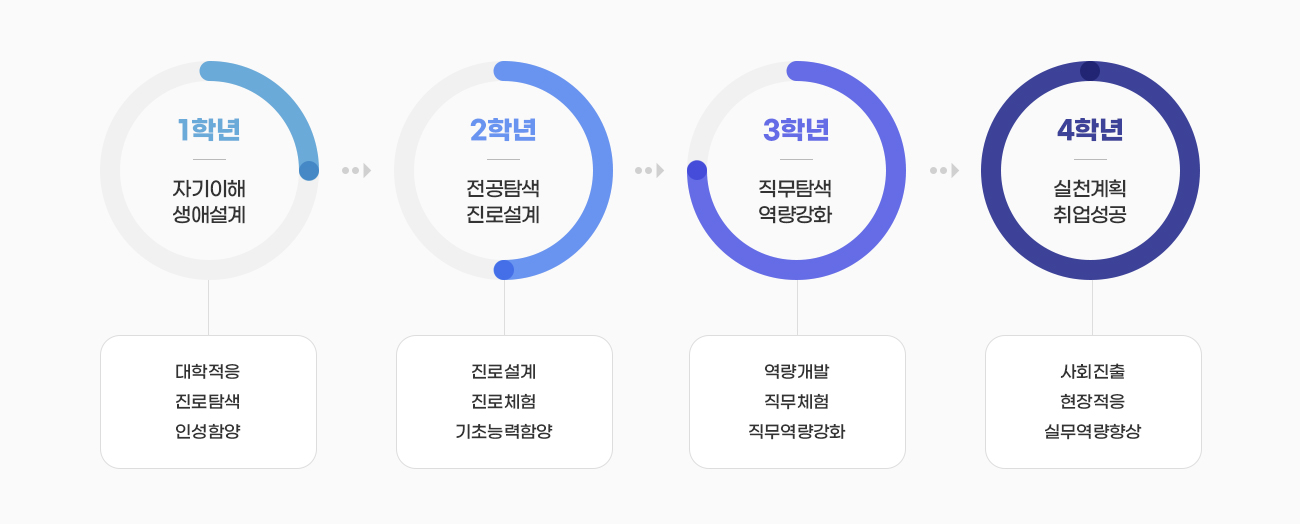Click 기초능력함양 in the second-year box
The image size is (1300, 524).
click(x=504, y=432)
